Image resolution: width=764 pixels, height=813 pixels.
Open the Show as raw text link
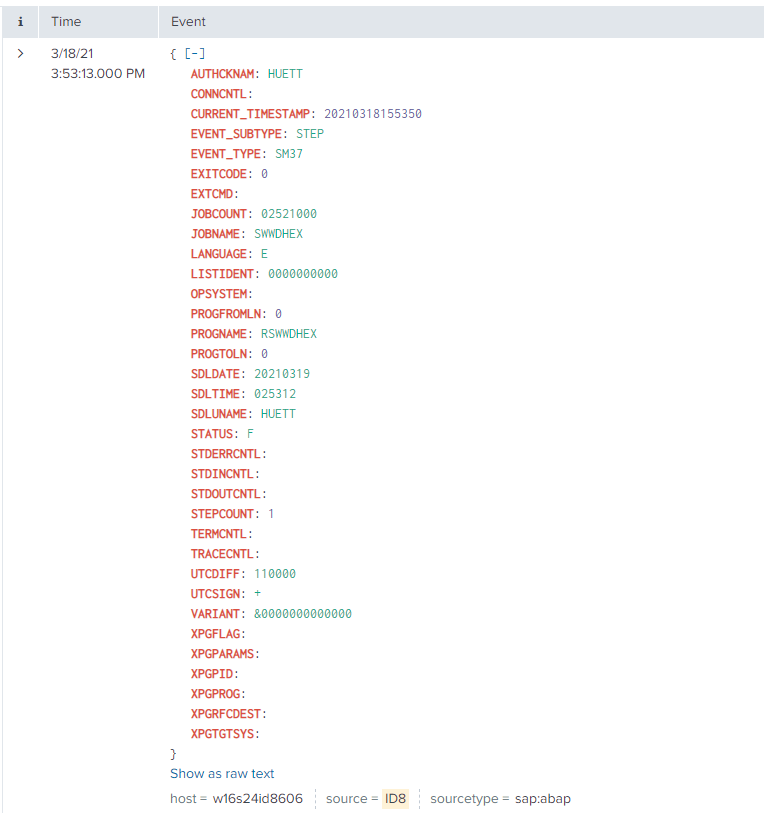pos(222,773)
